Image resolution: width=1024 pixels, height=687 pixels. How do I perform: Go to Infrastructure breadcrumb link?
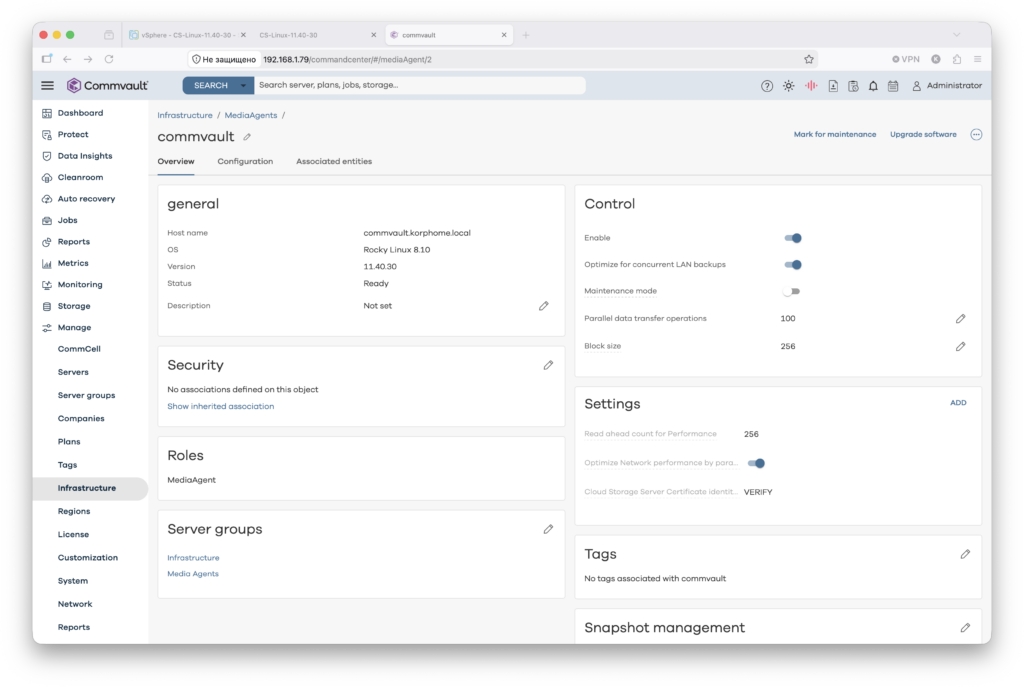pos(185,116)
